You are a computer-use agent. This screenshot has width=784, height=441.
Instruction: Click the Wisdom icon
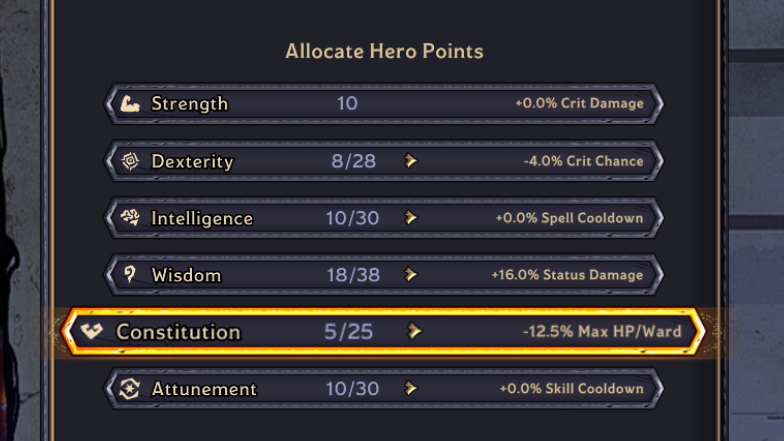point(130,274)
